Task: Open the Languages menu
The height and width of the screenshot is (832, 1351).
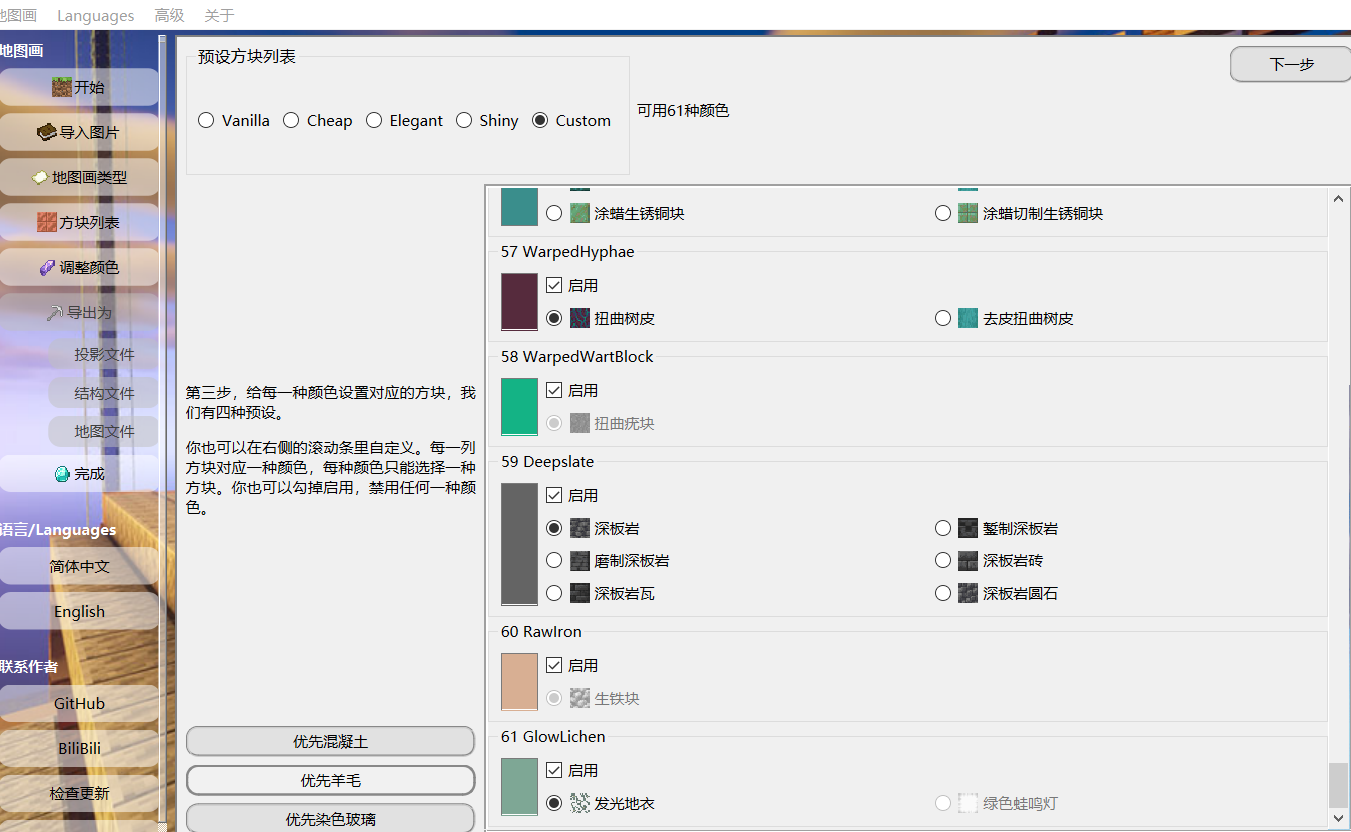Action: tap(95, 15)
